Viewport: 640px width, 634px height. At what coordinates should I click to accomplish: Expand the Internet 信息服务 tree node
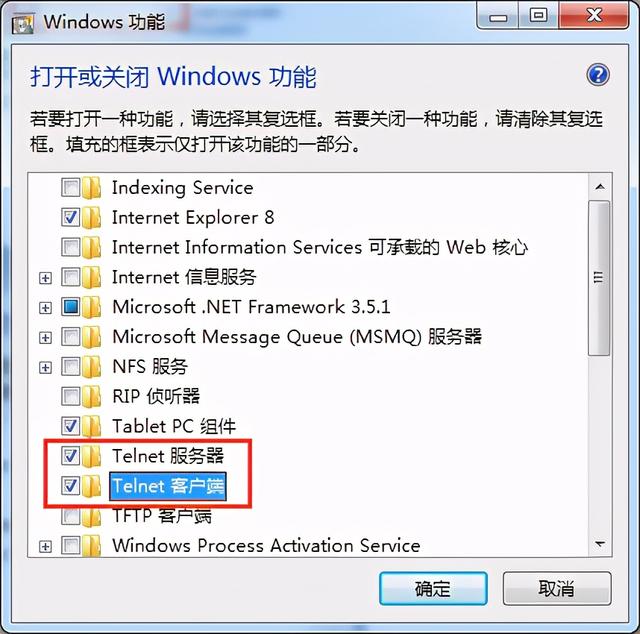click(45, 278)
